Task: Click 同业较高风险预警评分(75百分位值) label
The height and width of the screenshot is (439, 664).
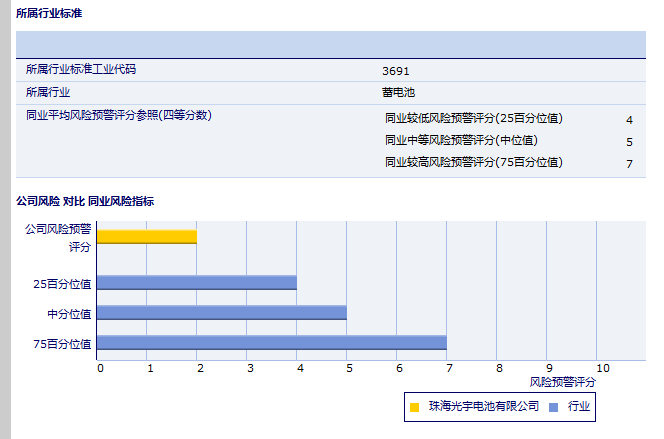Action: (x=474, y=162)
